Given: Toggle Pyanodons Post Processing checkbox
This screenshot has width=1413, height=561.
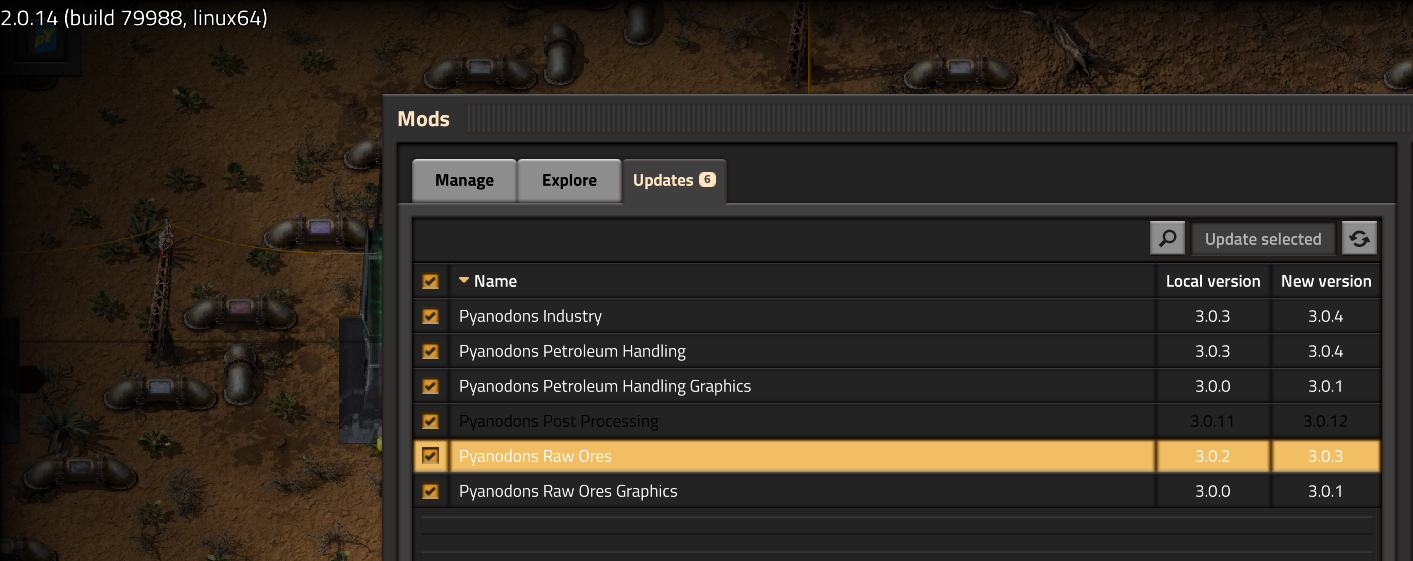Looking at the screenshot, I should [x=431, y=422].
